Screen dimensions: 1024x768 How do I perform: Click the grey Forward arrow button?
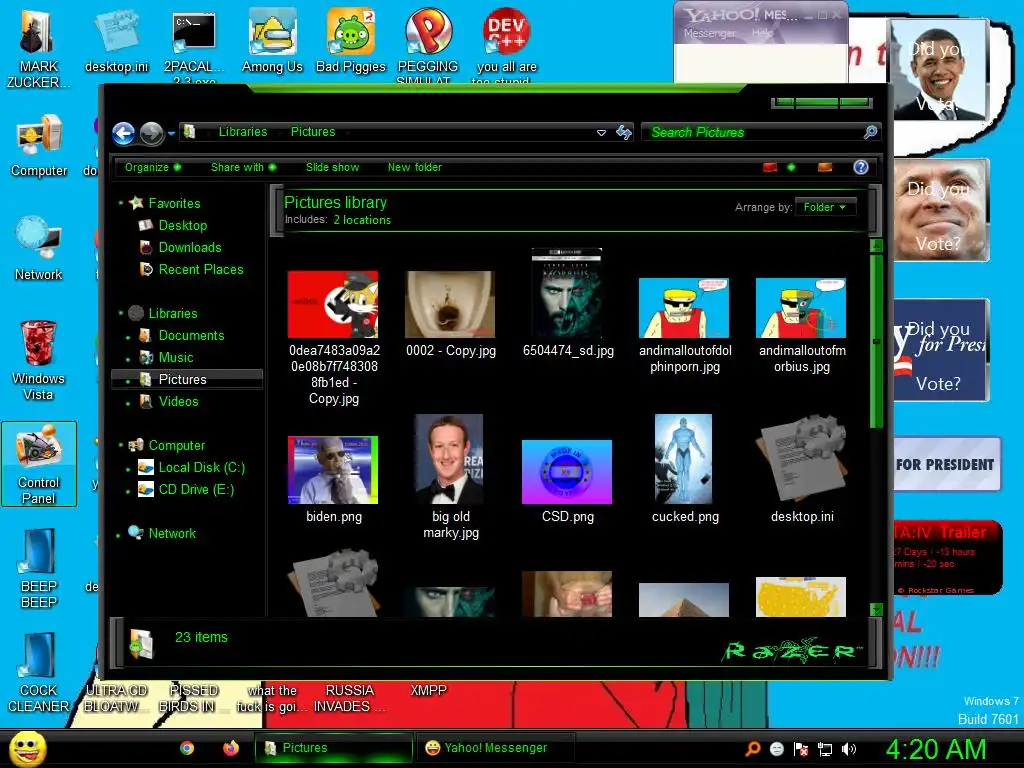[152, 133]
